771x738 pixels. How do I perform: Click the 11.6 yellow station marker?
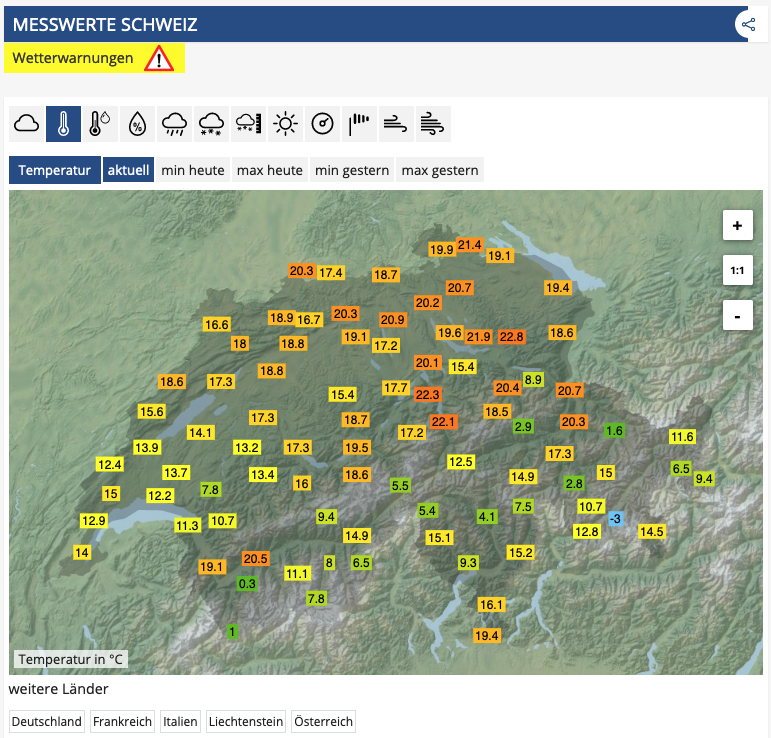coord(682,437)
